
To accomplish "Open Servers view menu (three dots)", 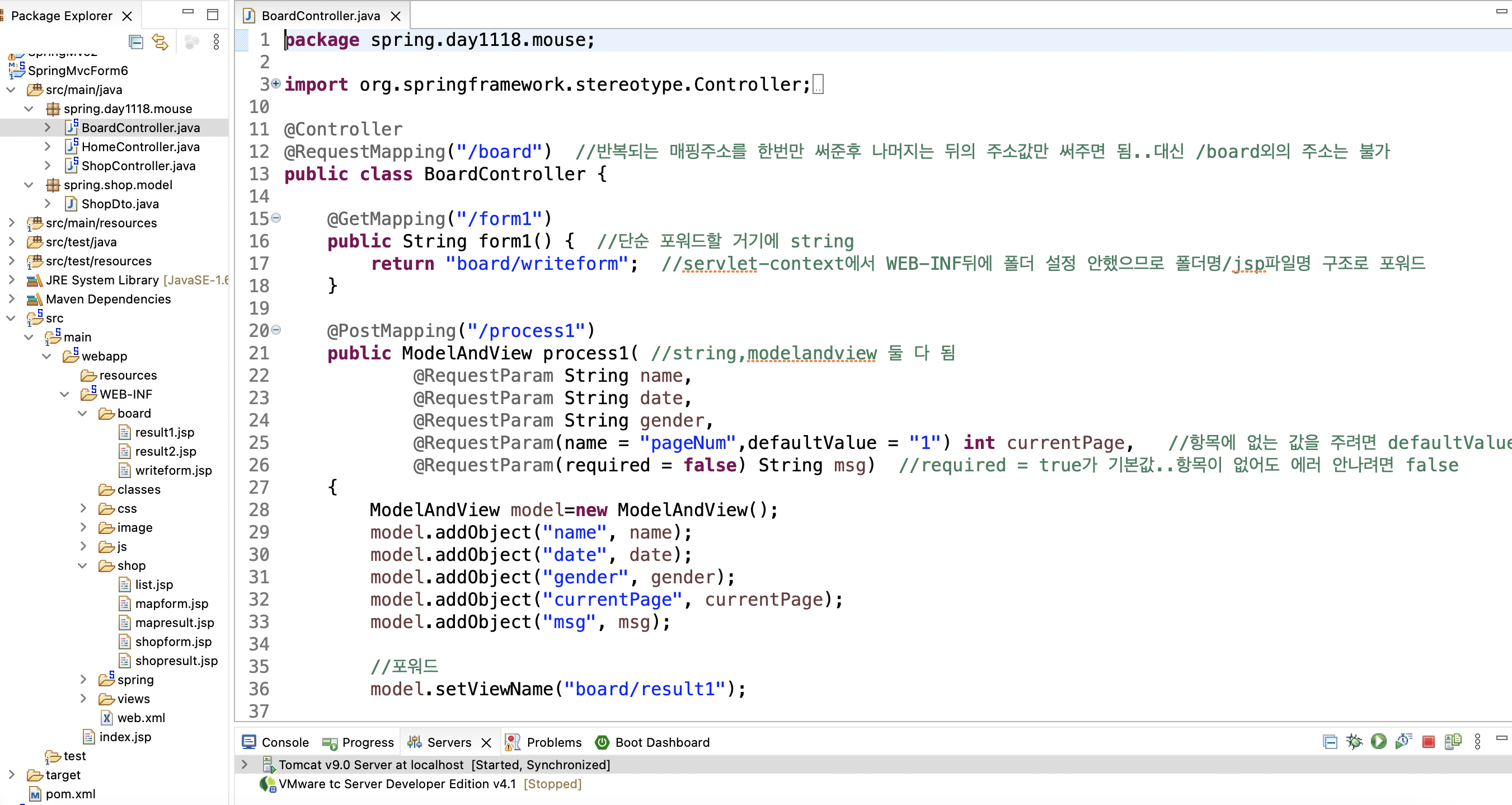I will point(1477,742).
